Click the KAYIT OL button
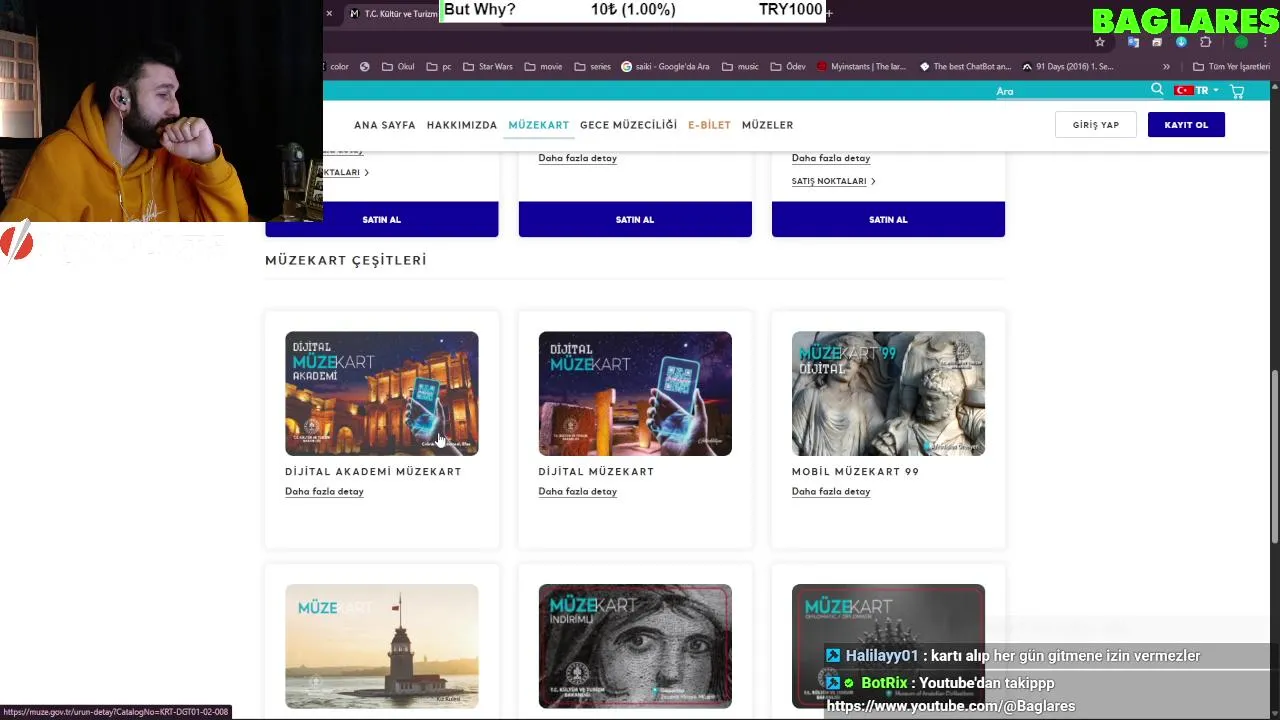Image resolution: width=1280 pixels, height=720 pixels. pos(1186,125)
